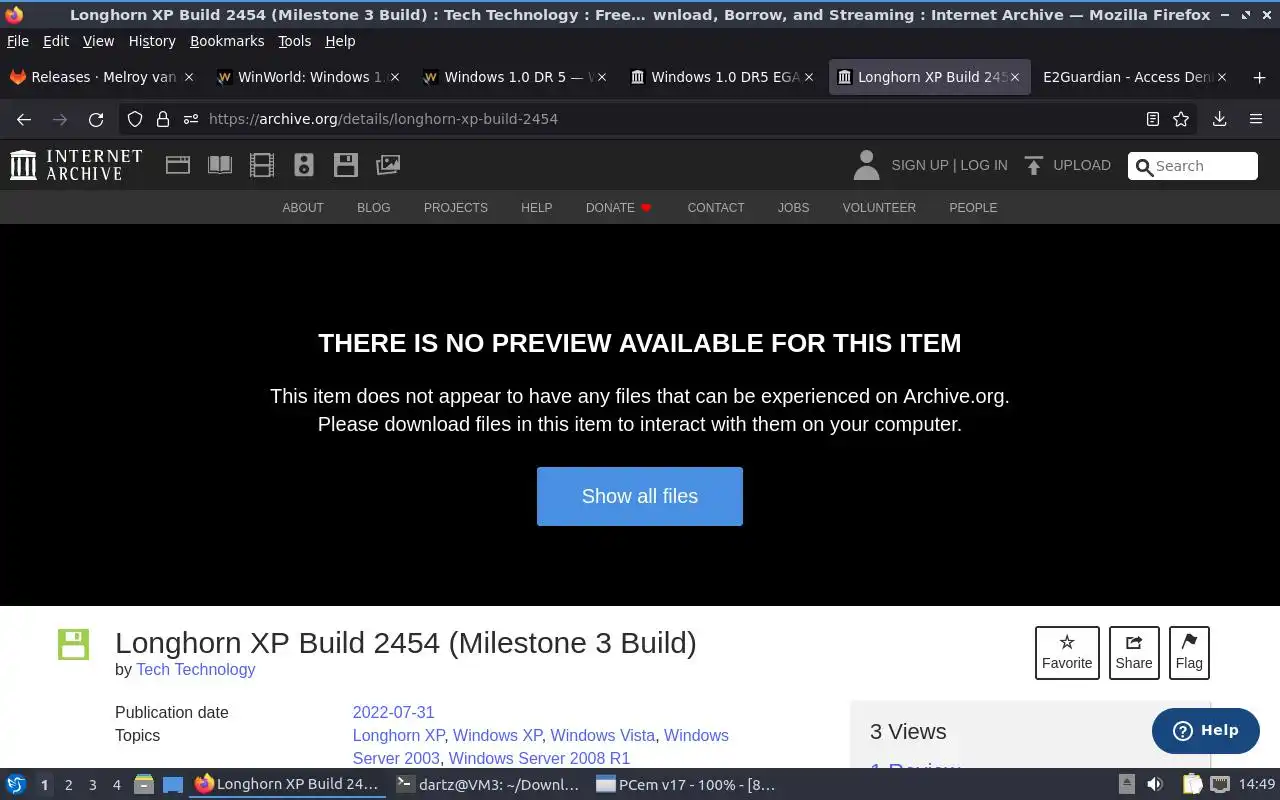Switch to the dartz@VM3 terminal taskbar window
Image resolution: width=1280 pixels, height=800 pixels.
coord(487,784)
